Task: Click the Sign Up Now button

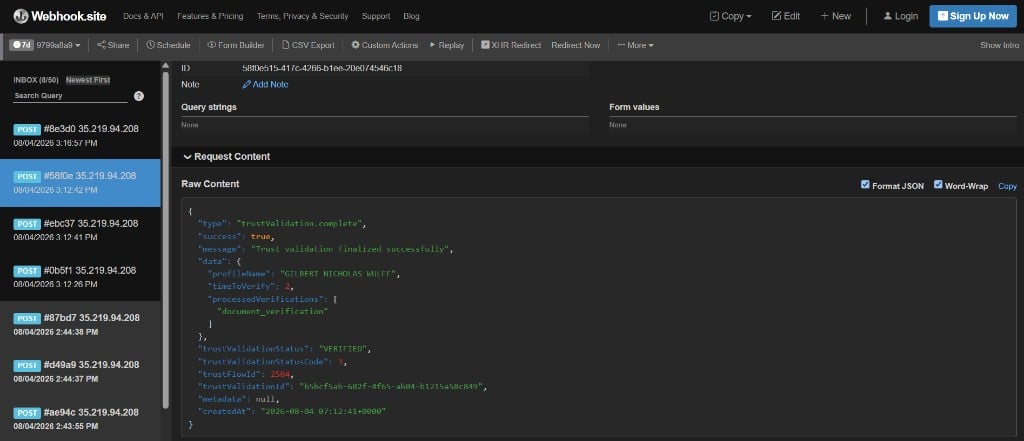Action: pyautogui.click(x=973, y=16)
